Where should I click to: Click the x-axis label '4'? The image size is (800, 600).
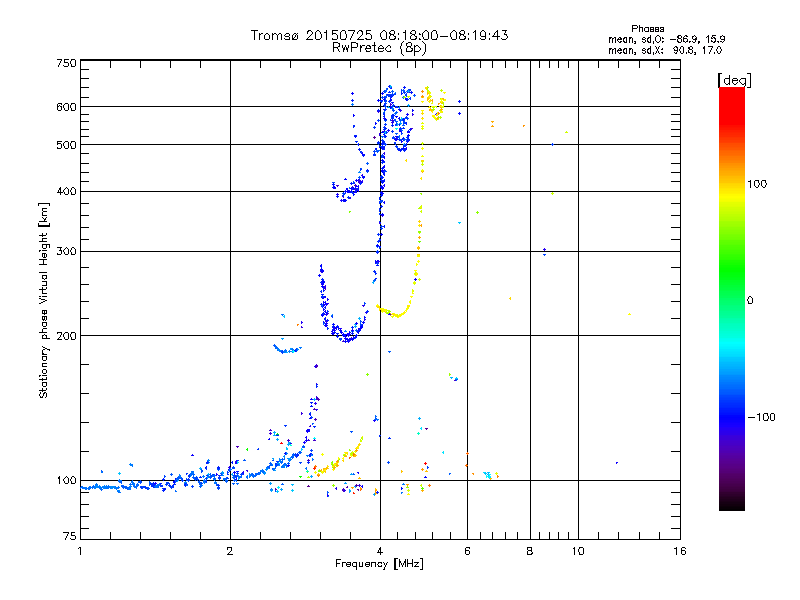pyautogui.click(x=380, y=551)
